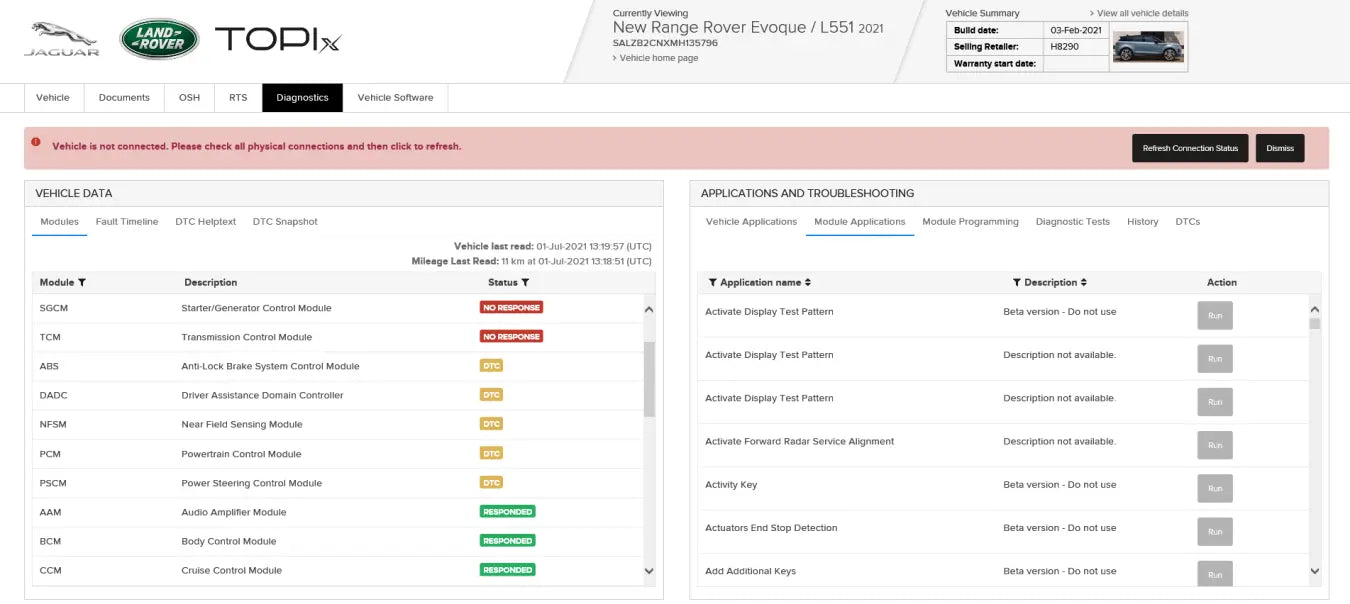The image size is (1350, 604).
Task: Click the red alert warning icon
Action: [36, 142]
